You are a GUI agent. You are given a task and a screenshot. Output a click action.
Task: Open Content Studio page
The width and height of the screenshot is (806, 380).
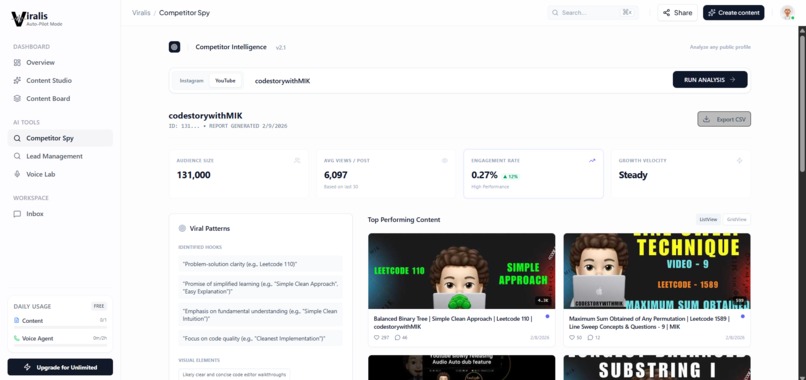[x=60, y=80]
